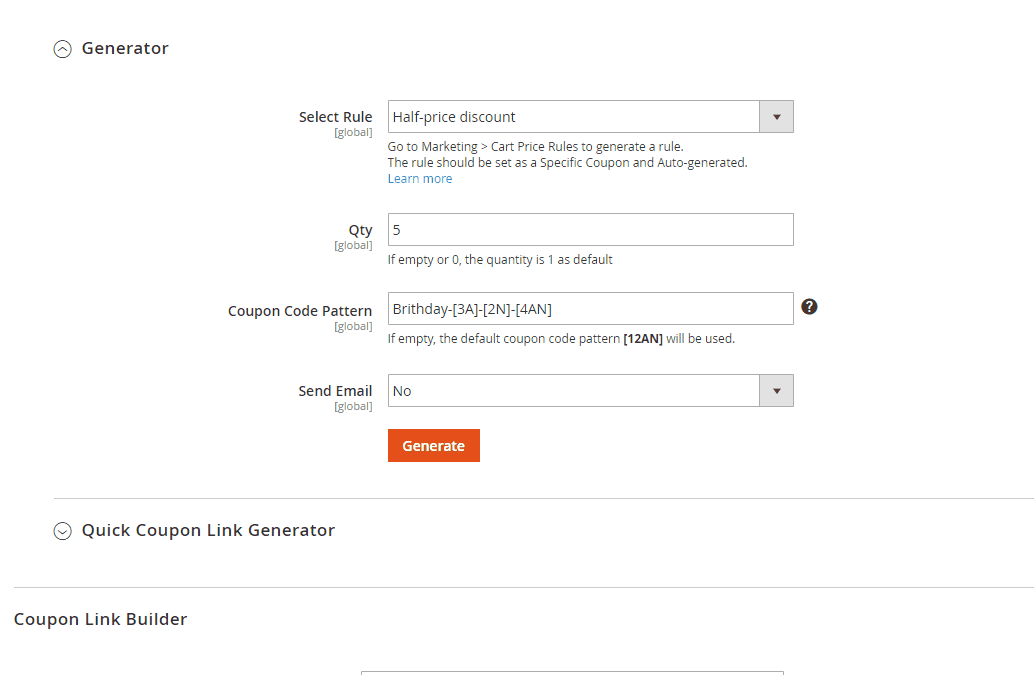Collapse the Generator section chevron icon

[x=63, y=49]
